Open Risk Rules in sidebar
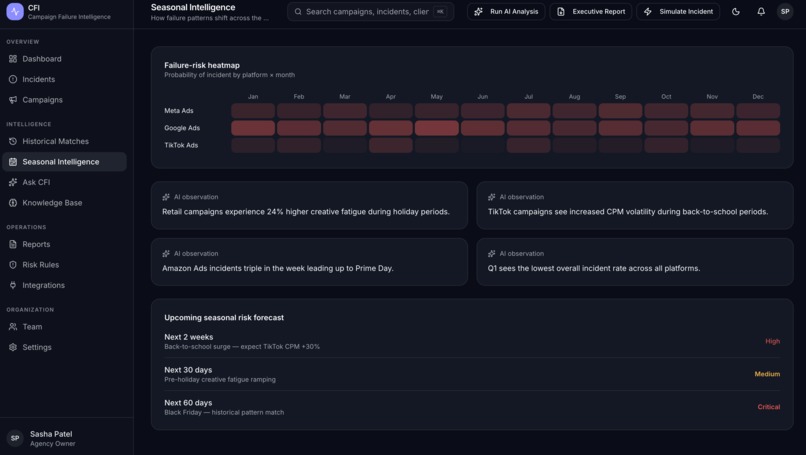The width and height of the screenshot is (806, 455). (64, 265)
